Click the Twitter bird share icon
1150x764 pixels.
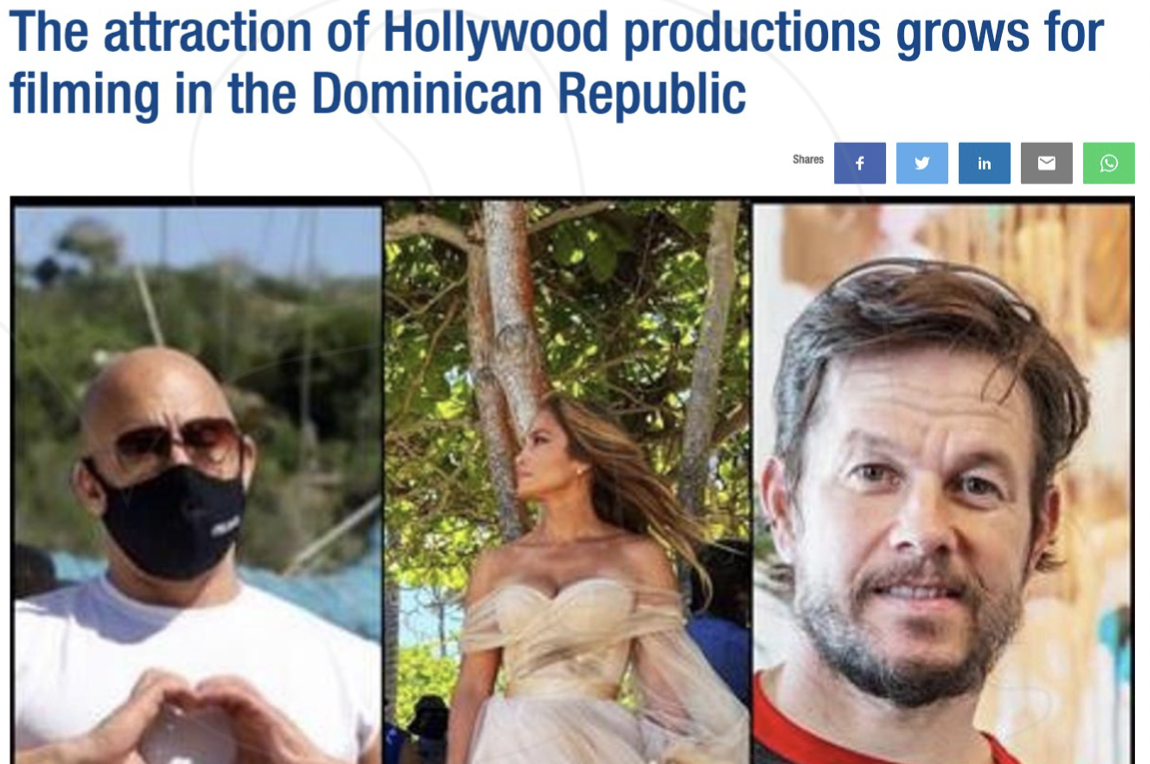coord(922,163)
